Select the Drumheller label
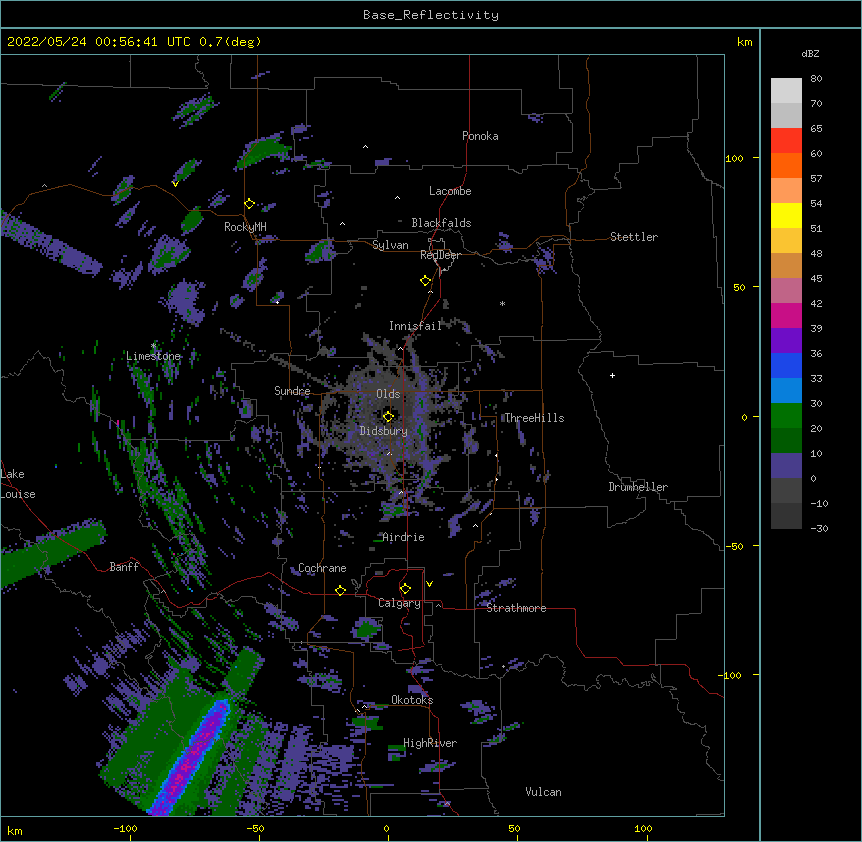This screenshot has width=862, height=842. click(638, 487)
